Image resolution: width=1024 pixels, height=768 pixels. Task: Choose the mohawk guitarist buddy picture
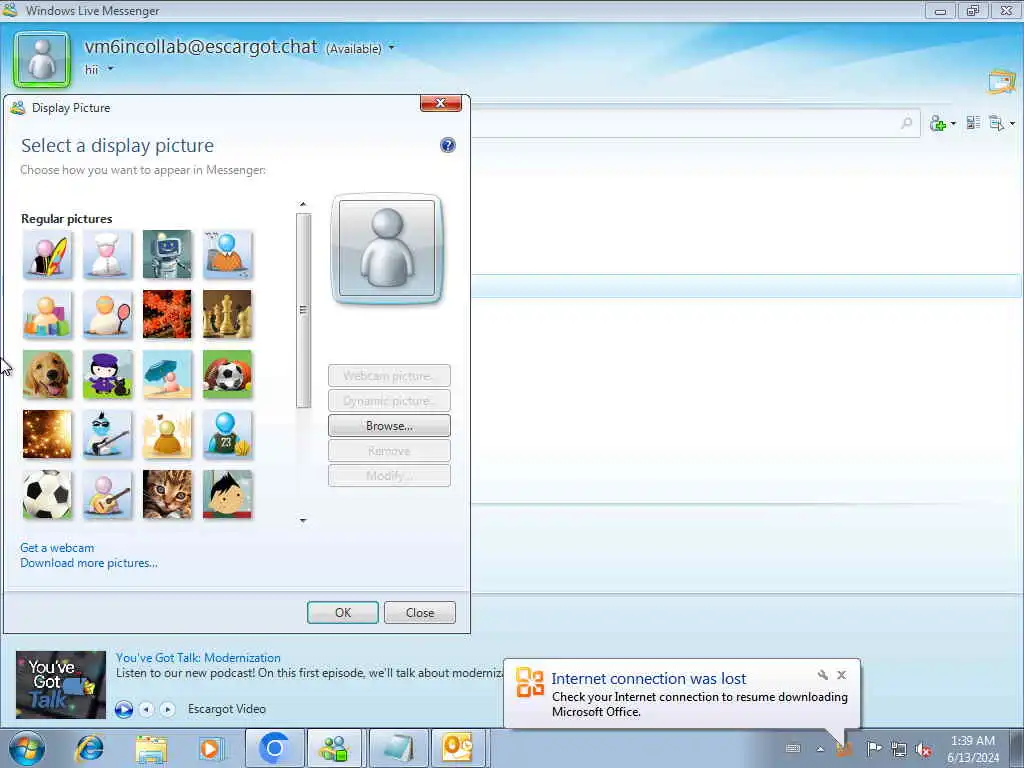[x=107, y=435]
